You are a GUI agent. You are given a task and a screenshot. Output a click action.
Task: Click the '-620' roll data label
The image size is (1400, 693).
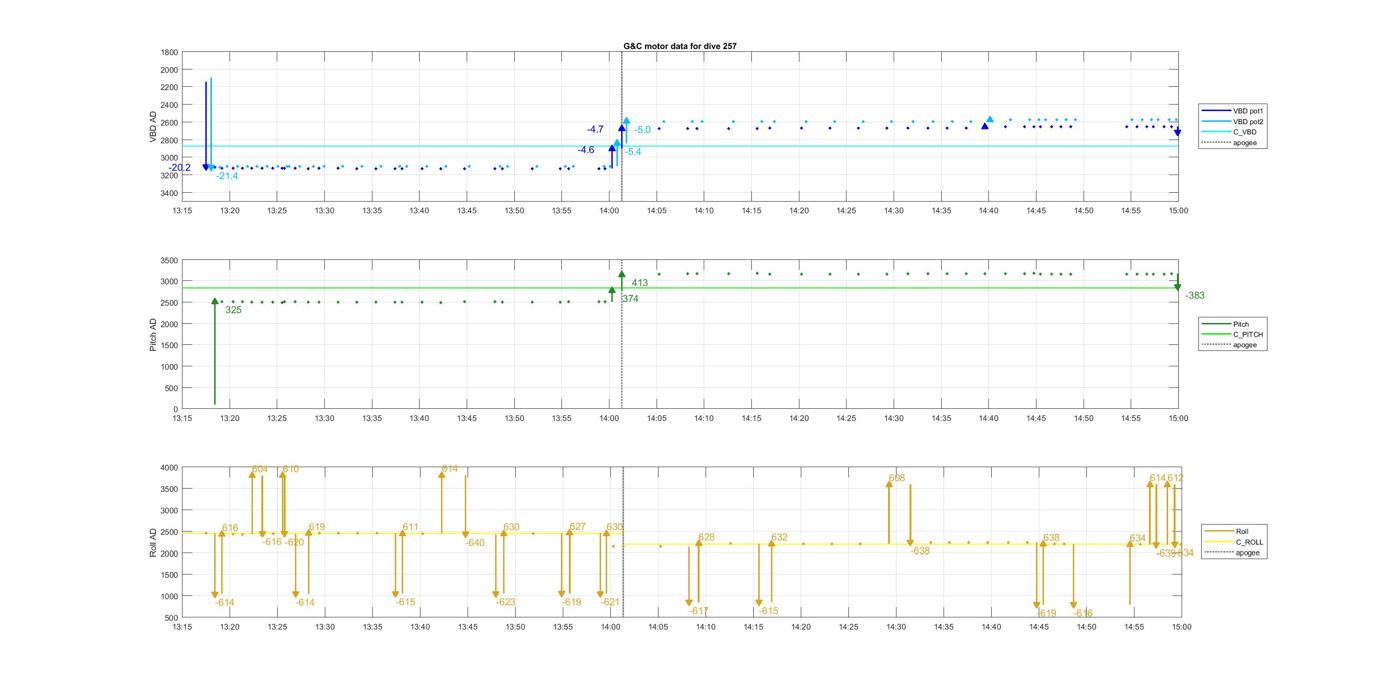[x=294, y=542]
